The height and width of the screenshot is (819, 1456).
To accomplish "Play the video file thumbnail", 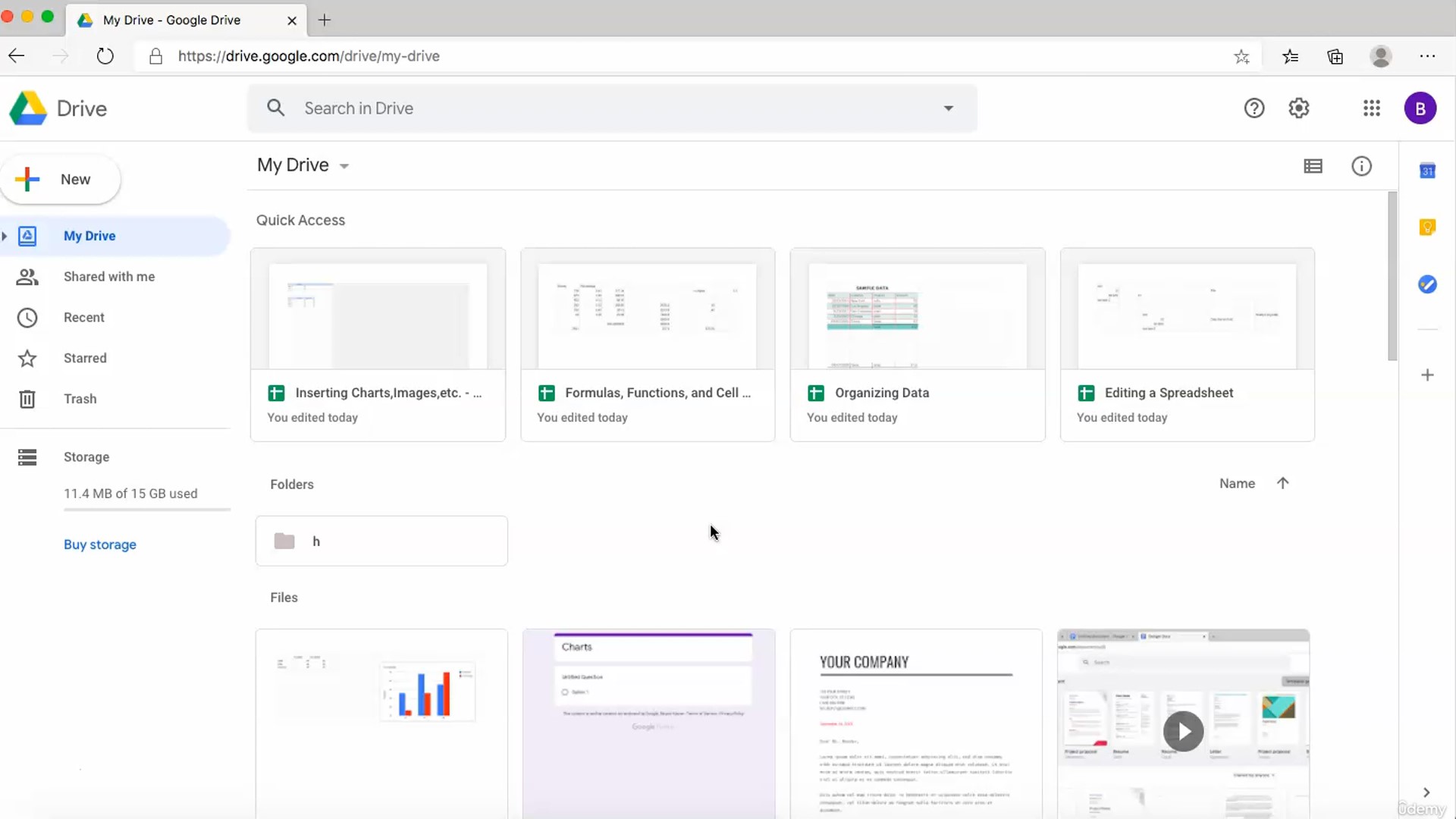I will pos(1183,731).
